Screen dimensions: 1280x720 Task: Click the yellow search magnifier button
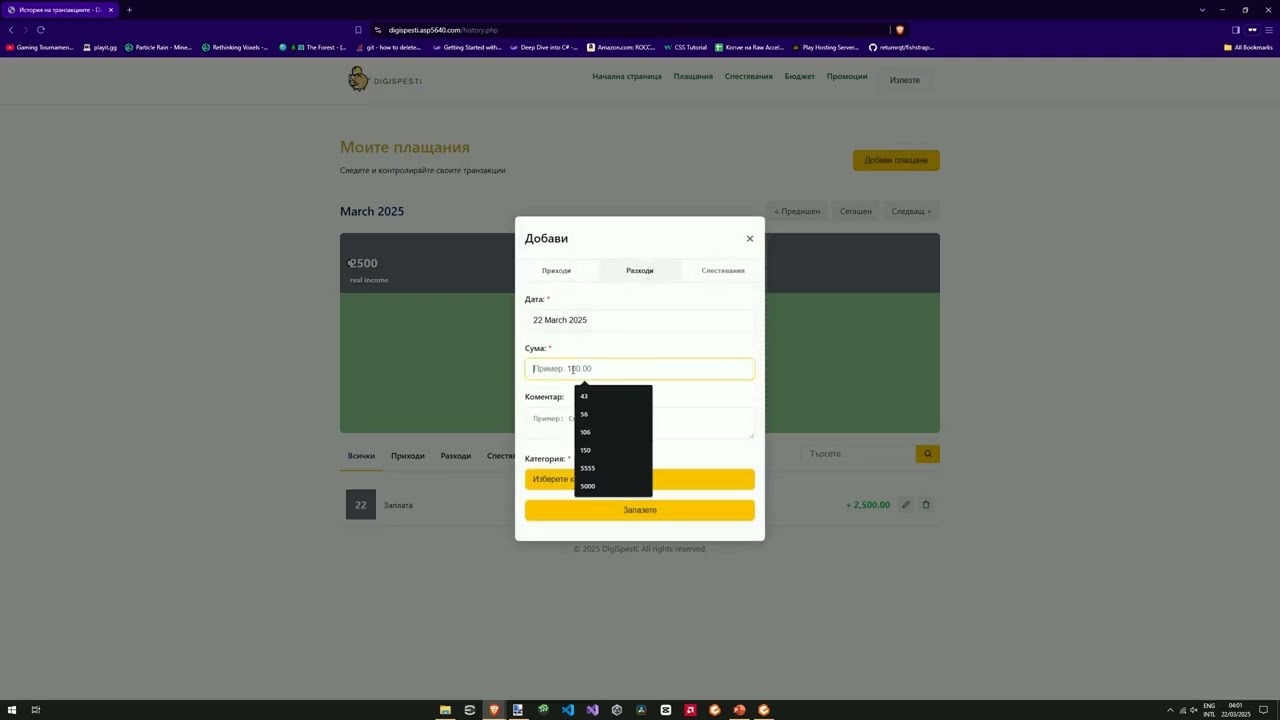[927, 454]
